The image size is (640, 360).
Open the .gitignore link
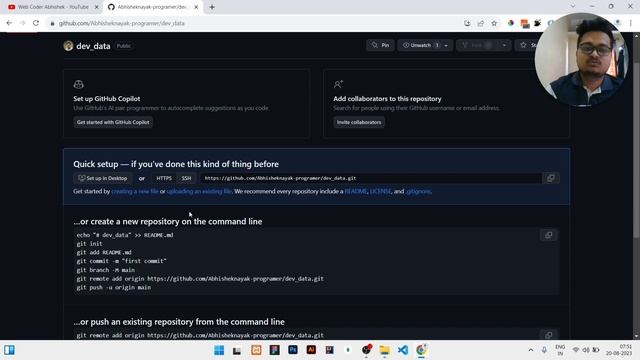pos(418,191)
